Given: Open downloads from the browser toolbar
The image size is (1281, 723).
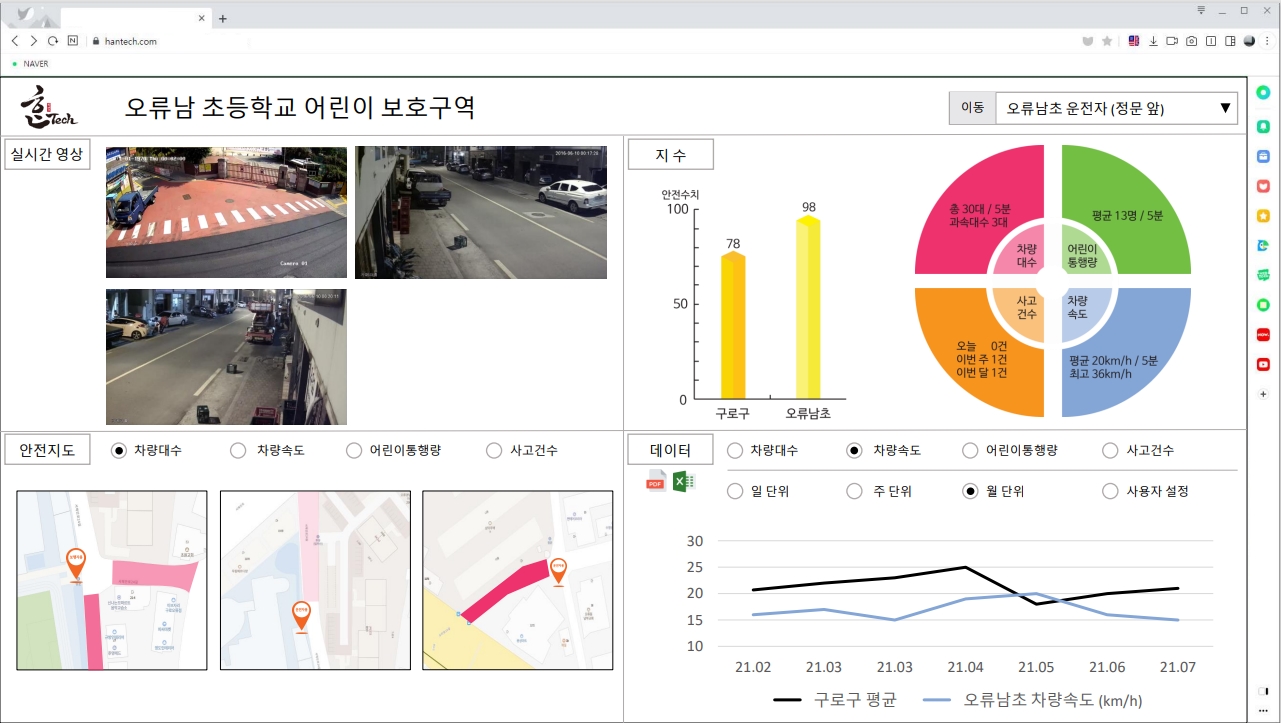Looking at the screenshot, I should pos(1153,41).
